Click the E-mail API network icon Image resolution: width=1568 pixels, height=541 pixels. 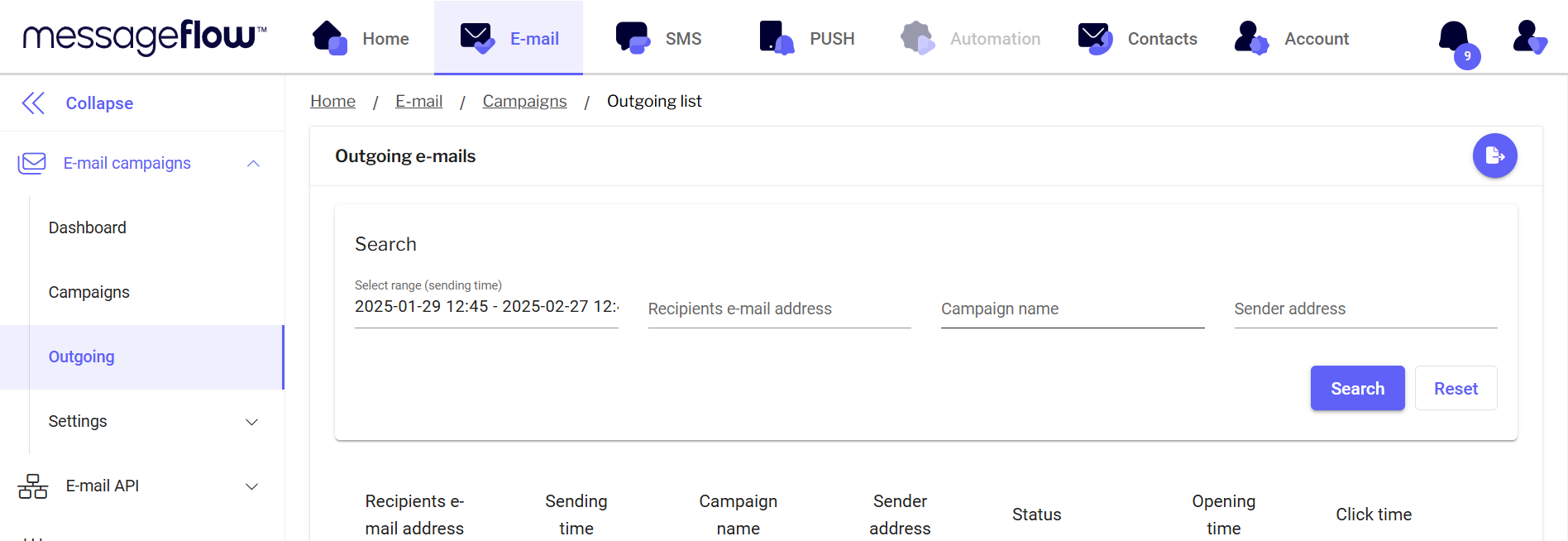(x=33, y=486)
